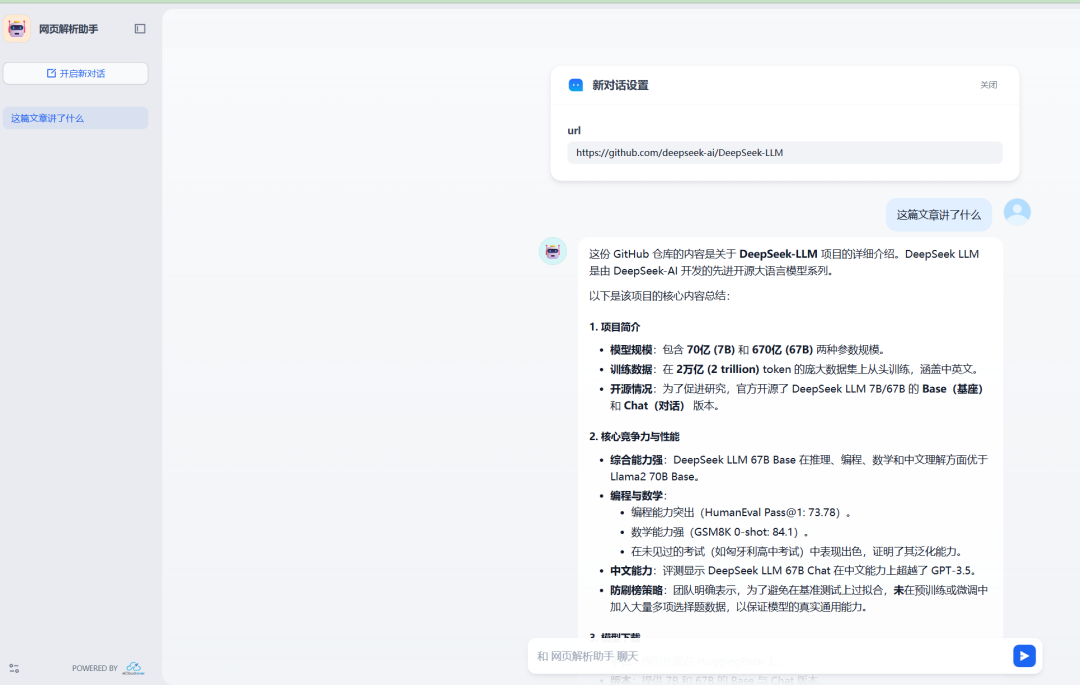
Task: Click the 1. 项目简介 heading in reply
Action: pos(614,327)
